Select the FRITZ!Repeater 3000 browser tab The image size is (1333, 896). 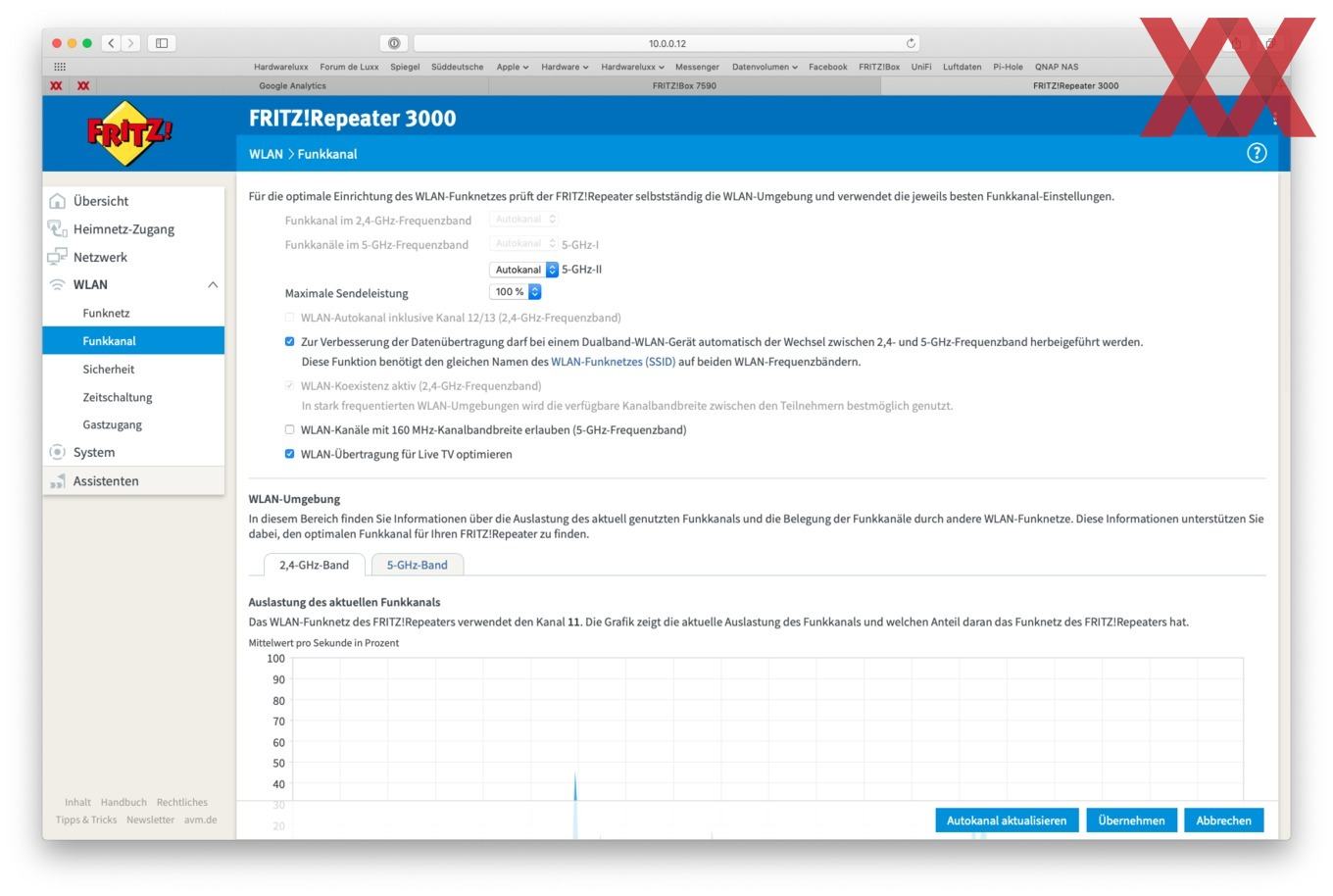1075,85
